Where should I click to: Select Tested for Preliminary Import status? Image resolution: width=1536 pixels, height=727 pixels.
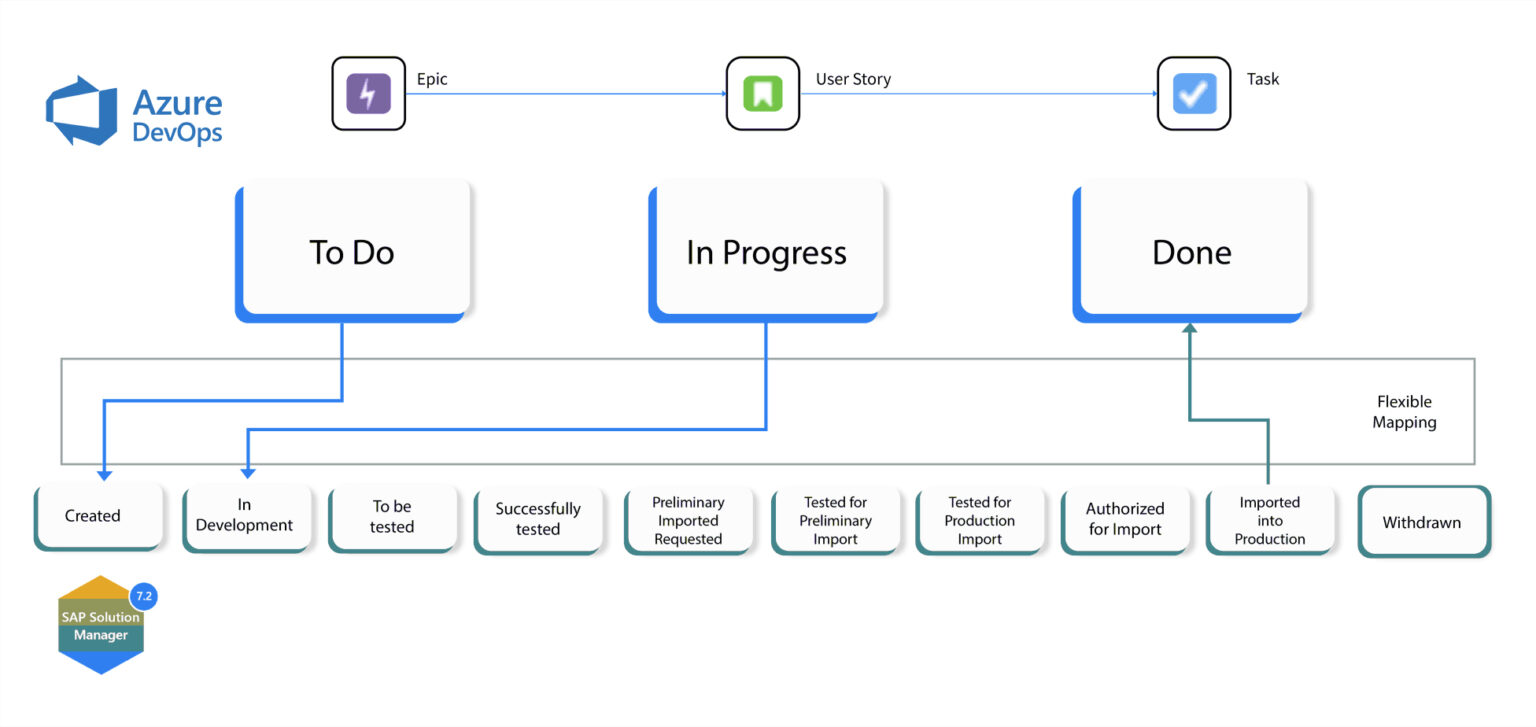coord(834,518)
